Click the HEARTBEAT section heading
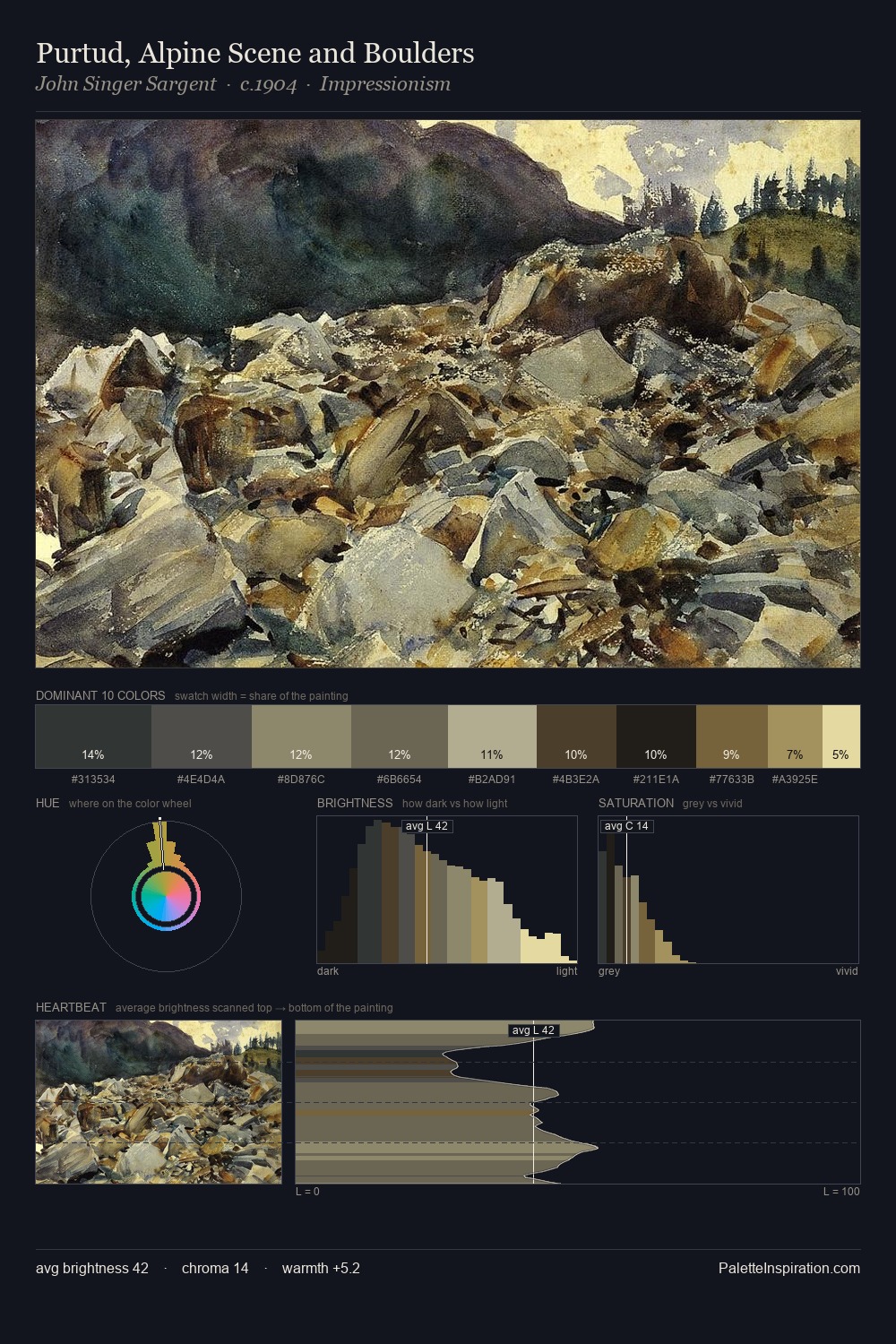The width and height of the screenshot is (896, 1344). 71,1007
